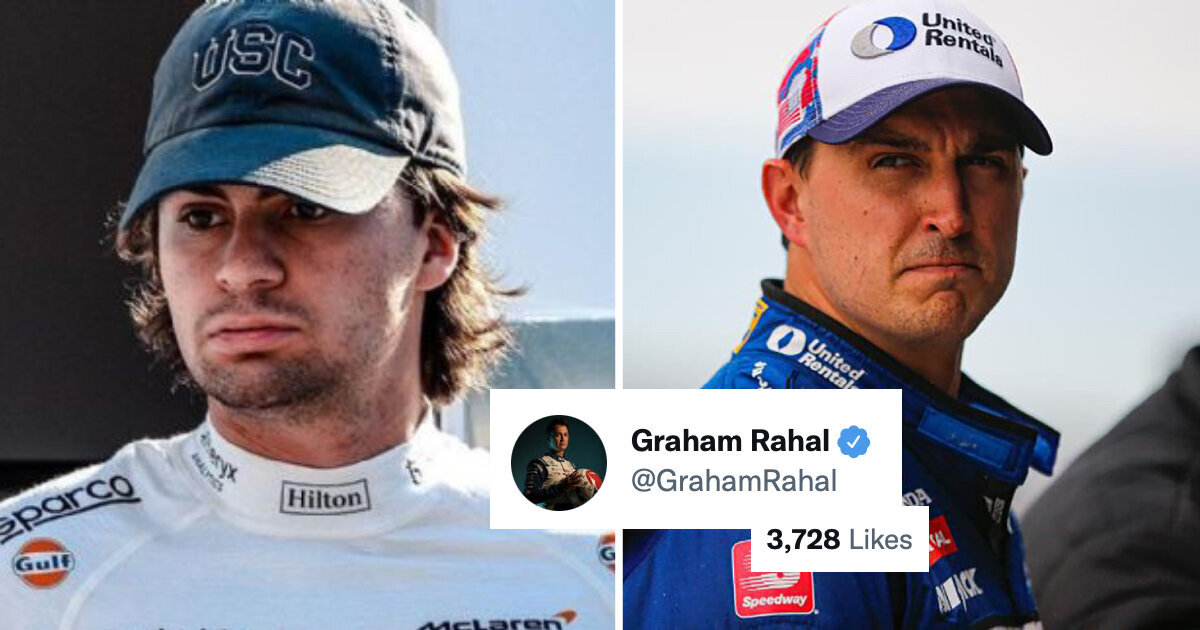Click the blue verified badge beside Graham Rahal
The height and width of the screenshot is (630, 1200).
(x=853, y=441)
